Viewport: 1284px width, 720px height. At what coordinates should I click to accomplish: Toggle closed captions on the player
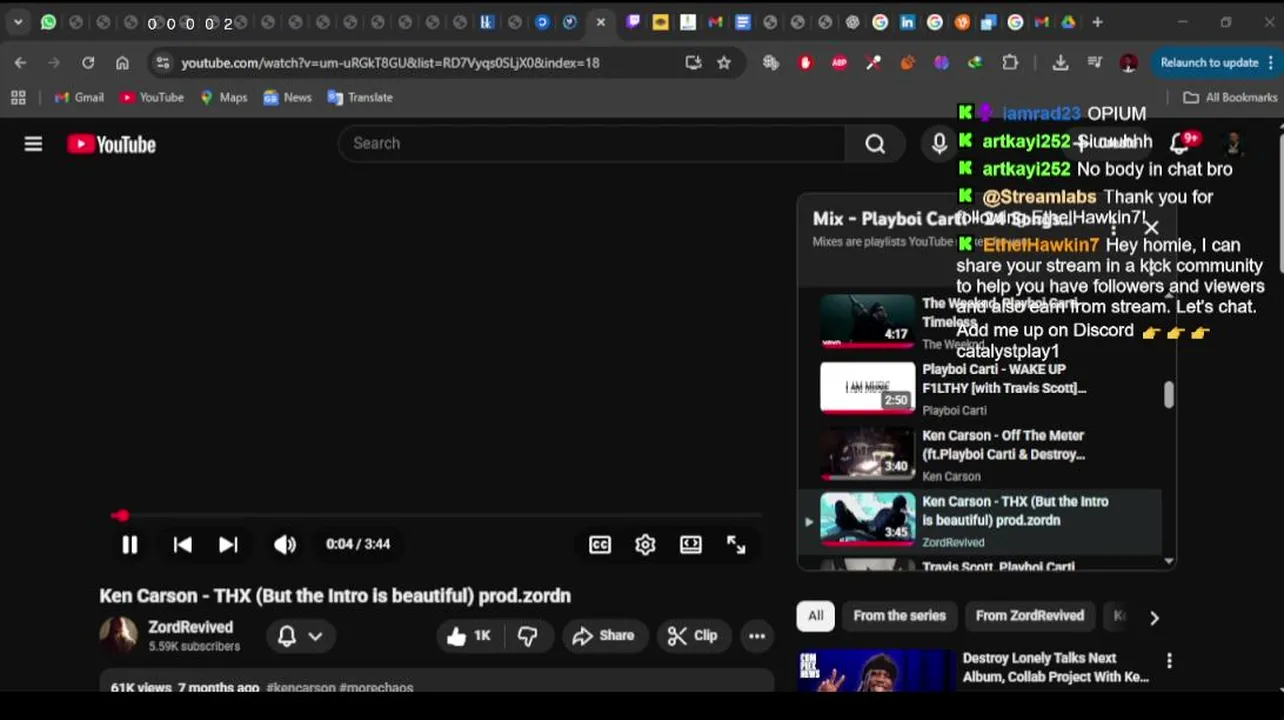pyautogui.click(x=600, y=545)
